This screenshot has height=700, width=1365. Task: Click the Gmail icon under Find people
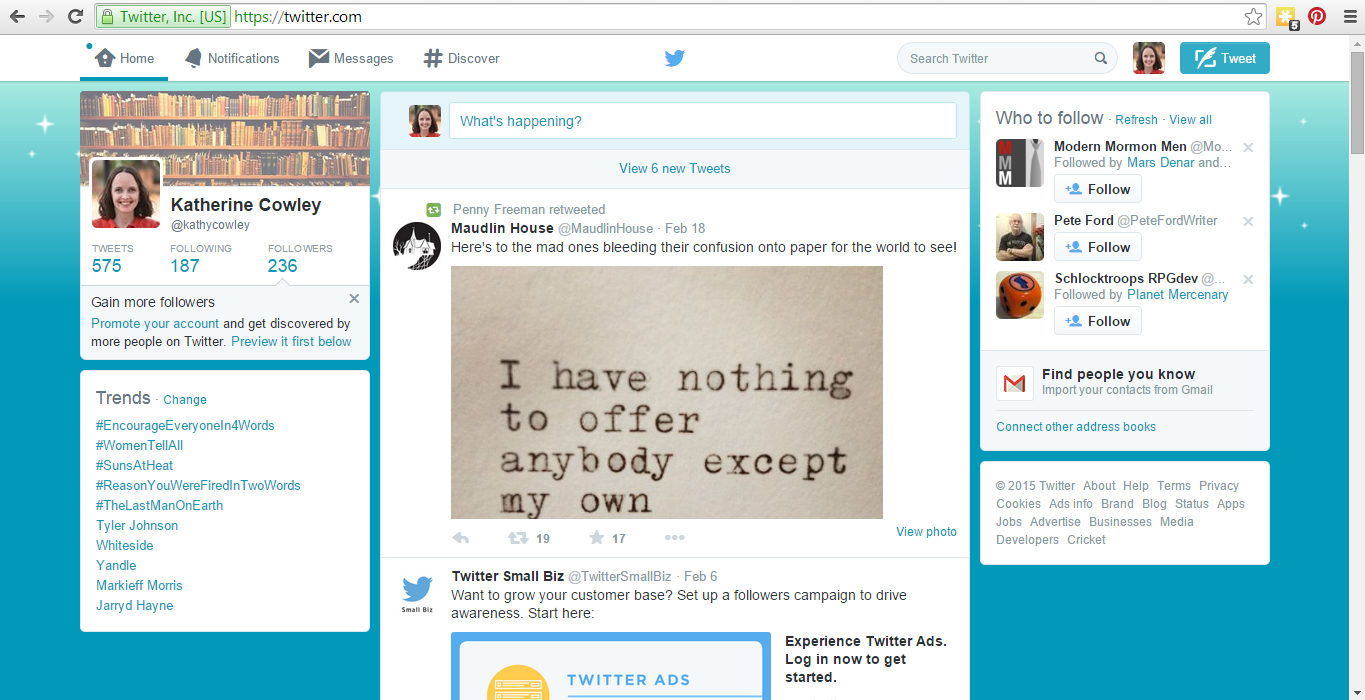click(x=1015, y=383)
